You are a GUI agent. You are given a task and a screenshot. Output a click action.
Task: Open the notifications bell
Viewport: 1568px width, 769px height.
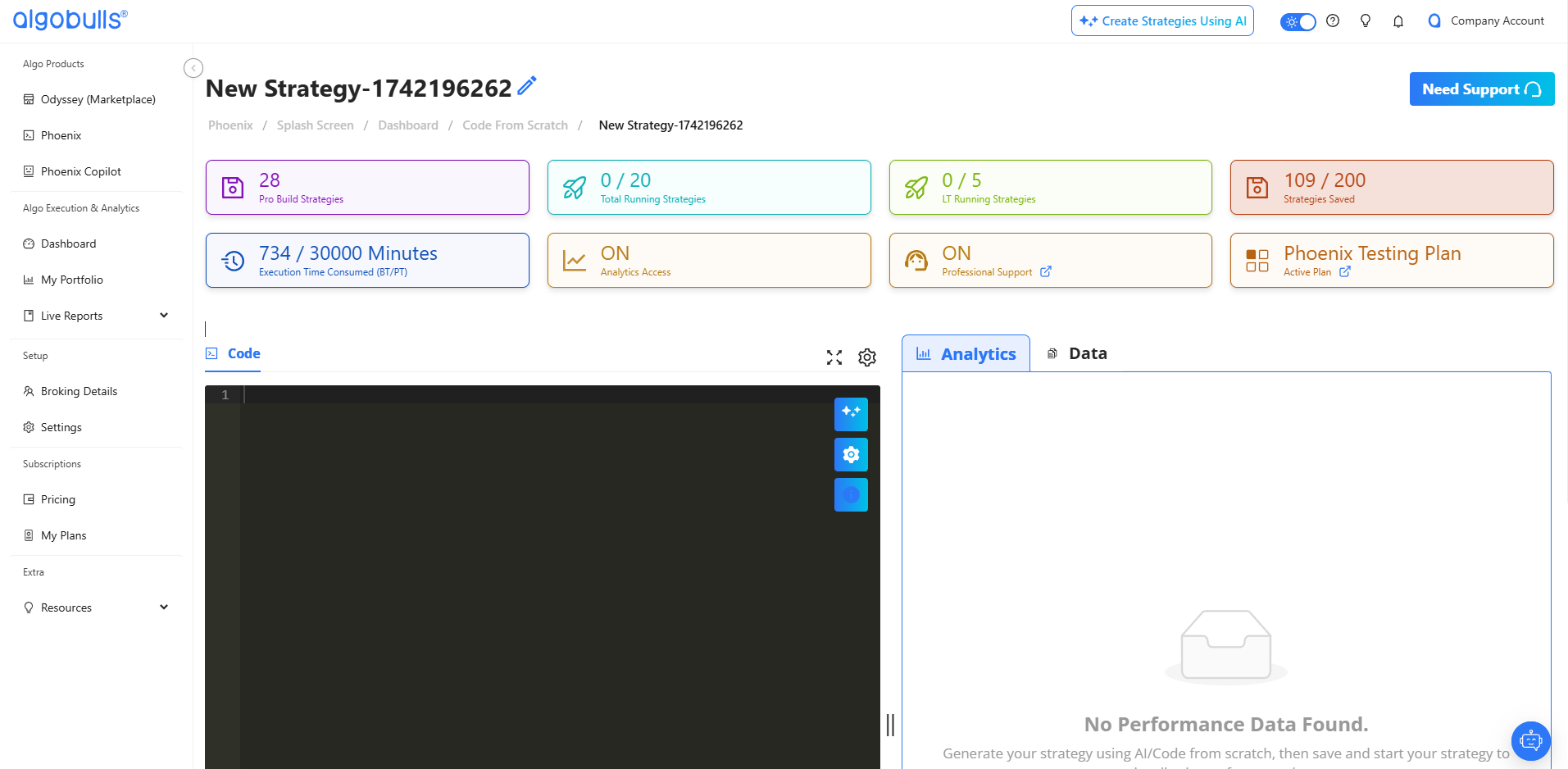(x=1398, y=21)
